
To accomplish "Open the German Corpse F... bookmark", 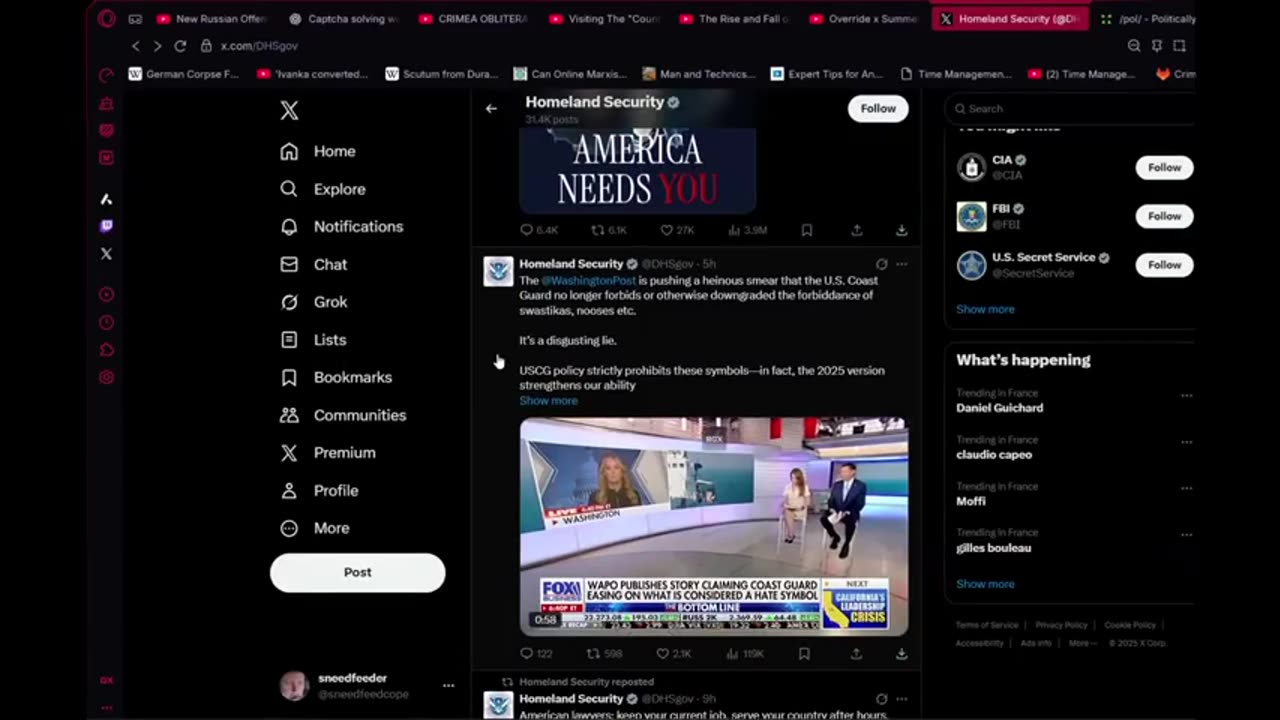I will (184, 74).
